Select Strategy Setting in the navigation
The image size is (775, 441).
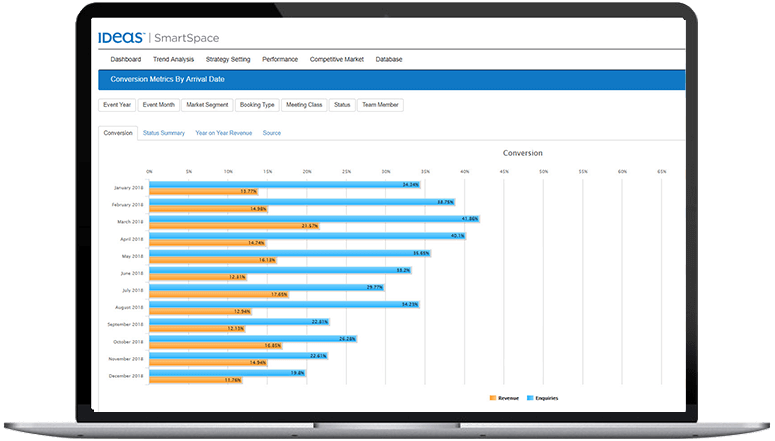coord(228,59)
